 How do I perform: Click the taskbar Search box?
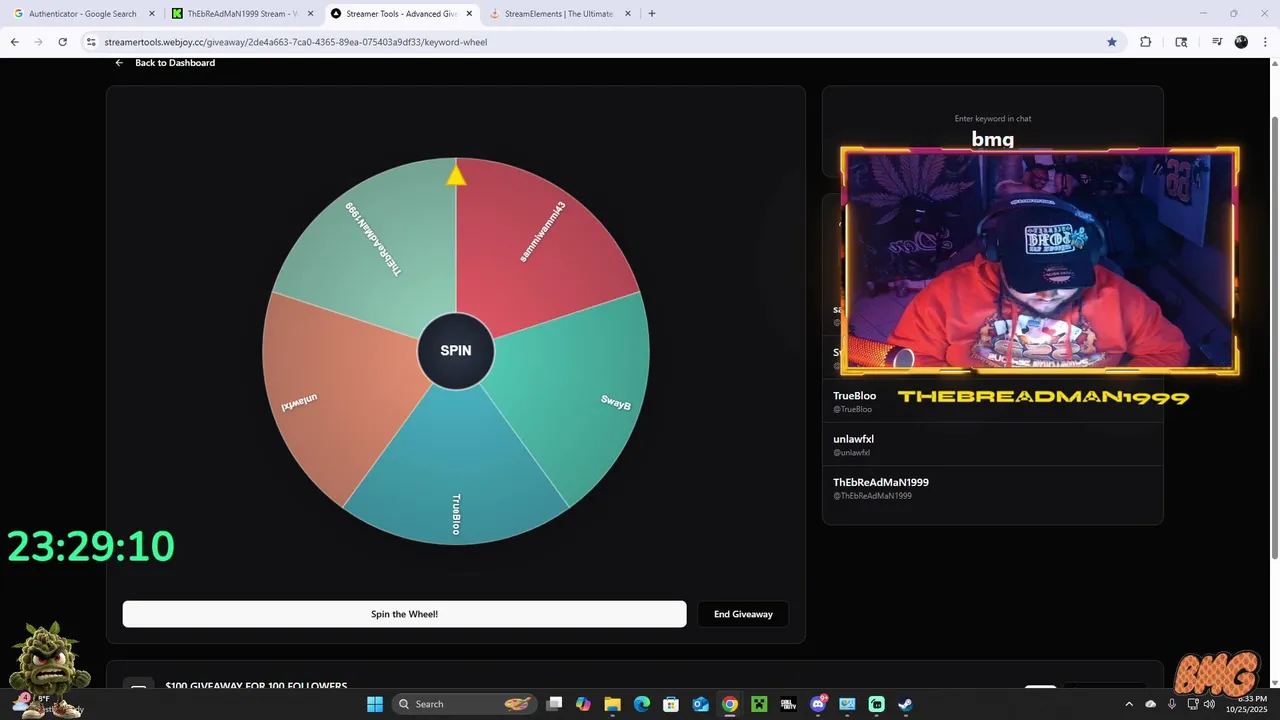(x=466, y=704)
